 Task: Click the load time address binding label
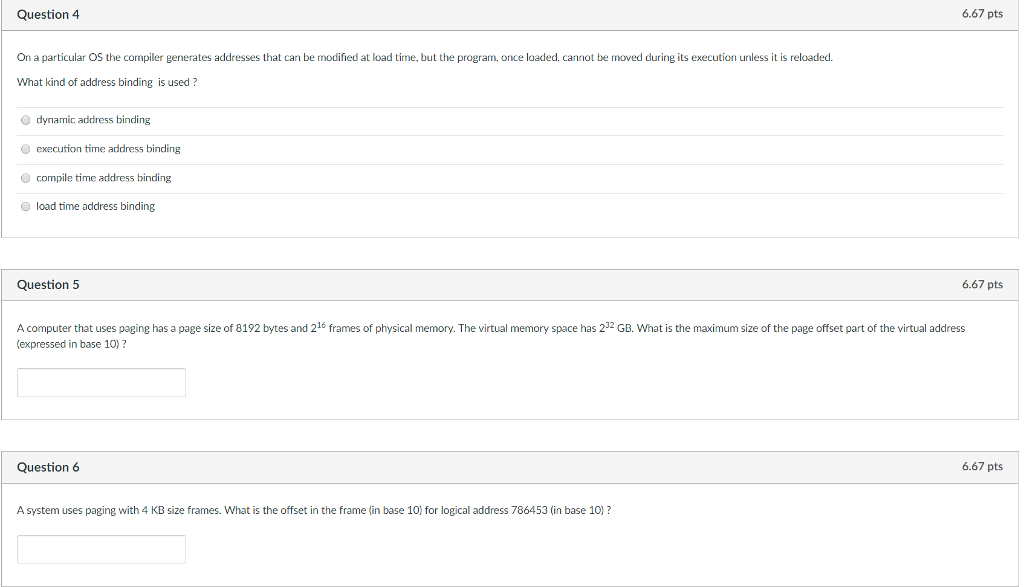coord(94,206)
